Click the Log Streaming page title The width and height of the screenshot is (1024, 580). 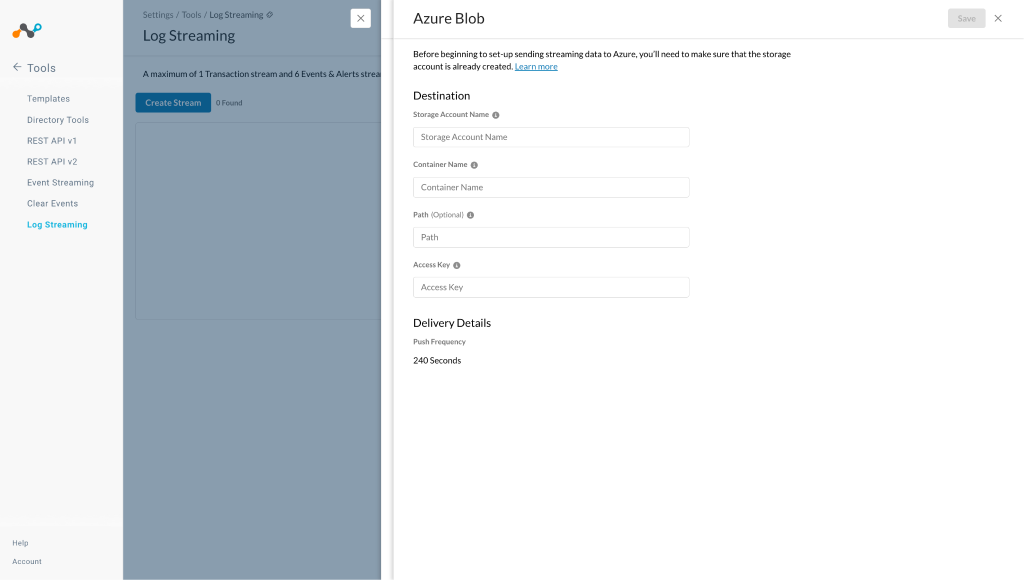[x=189, y=36]
